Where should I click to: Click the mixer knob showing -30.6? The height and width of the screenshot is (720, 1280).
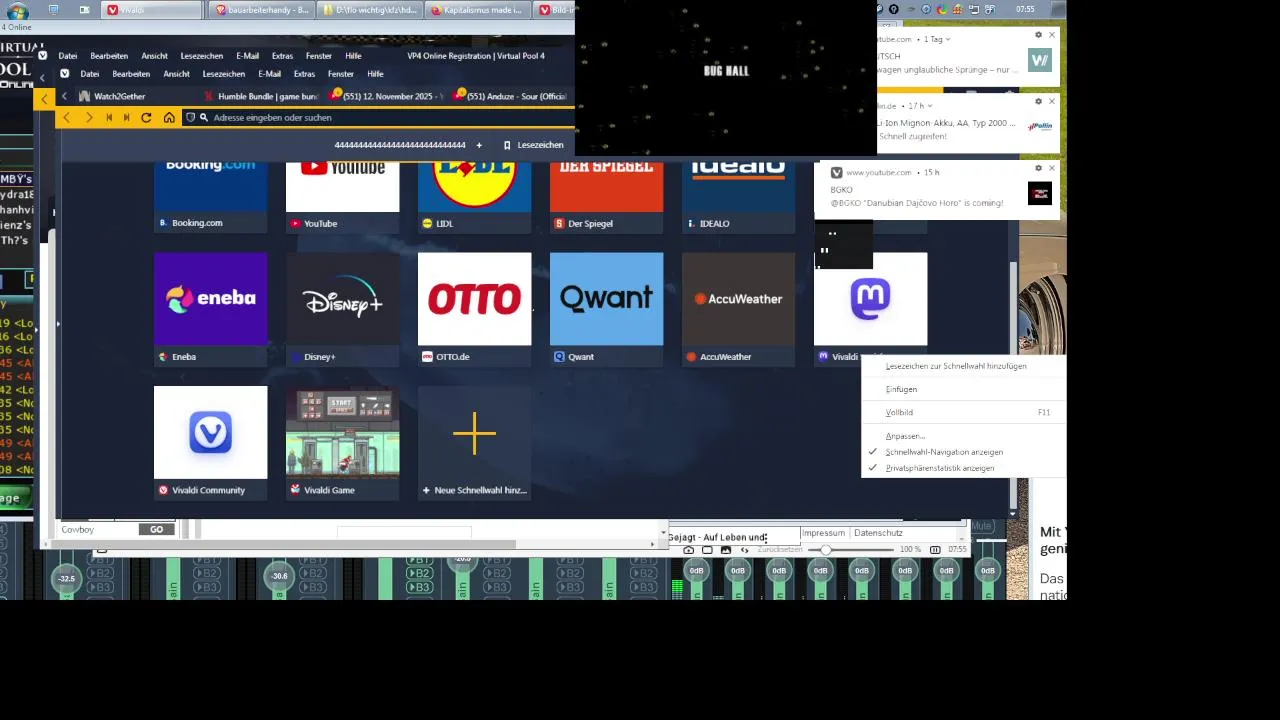(x=279, y=576)
